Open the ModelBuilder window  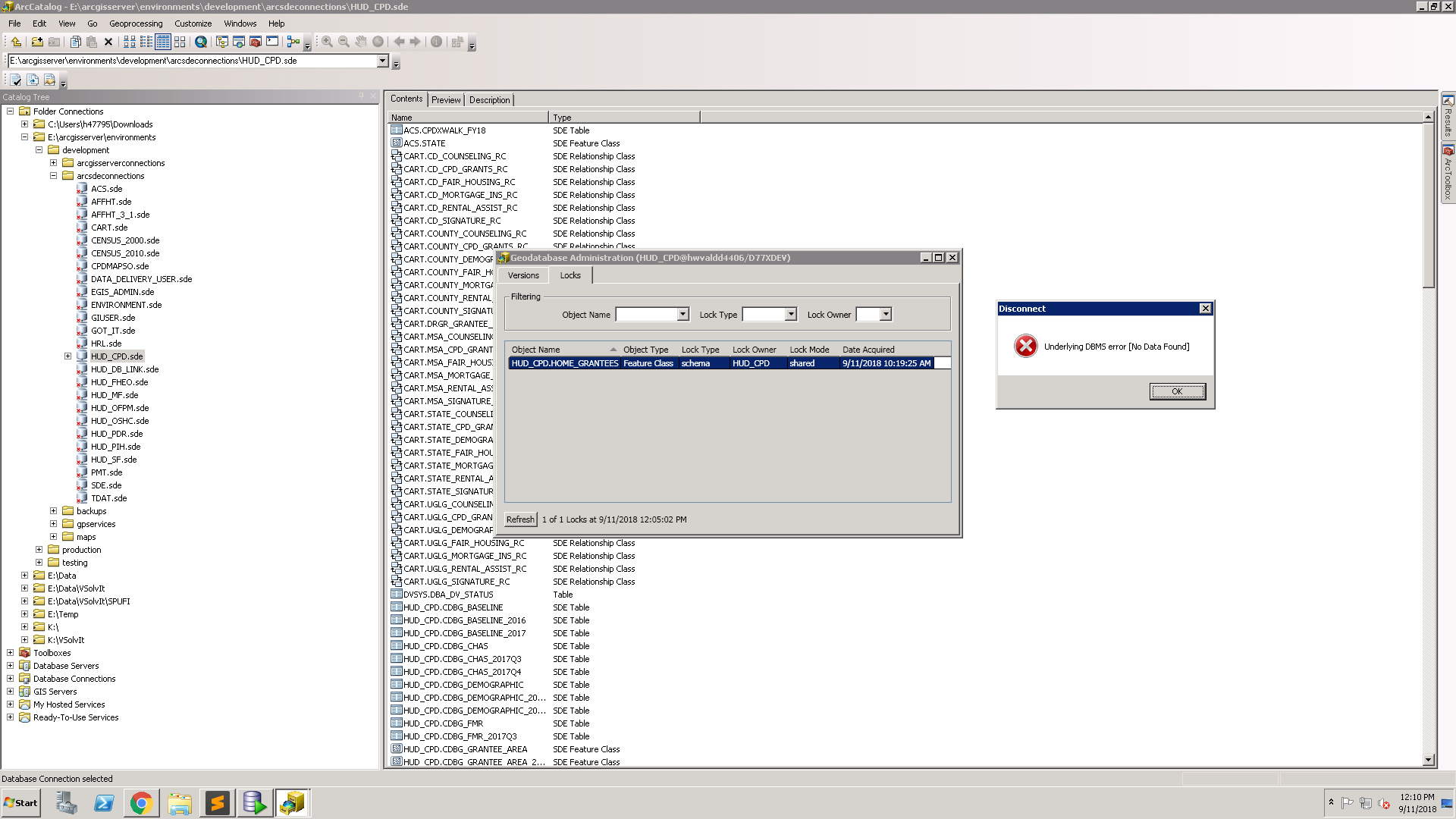coord(293,42)
